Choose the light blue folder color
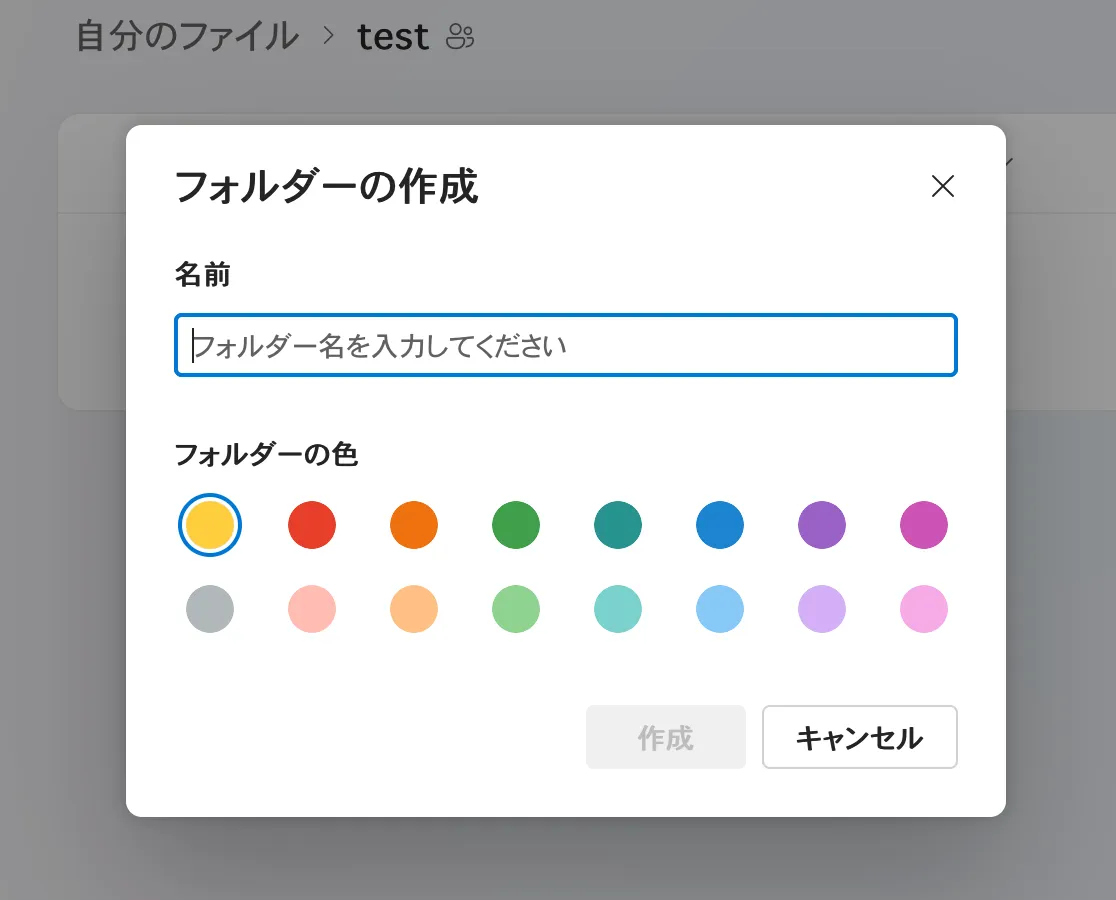This screenshot has width=1116, height=900. (720, 609)
